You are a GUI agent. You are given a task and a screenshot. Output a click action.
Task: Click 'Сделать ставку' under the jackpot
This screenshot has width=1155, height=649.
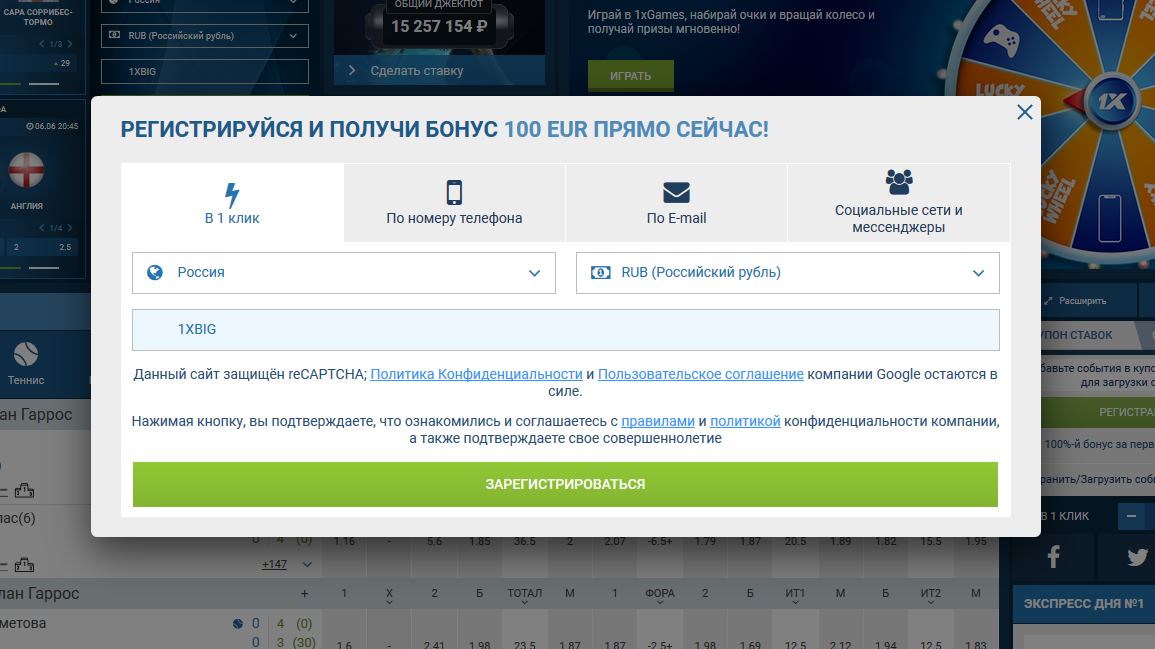coord(439,71)
